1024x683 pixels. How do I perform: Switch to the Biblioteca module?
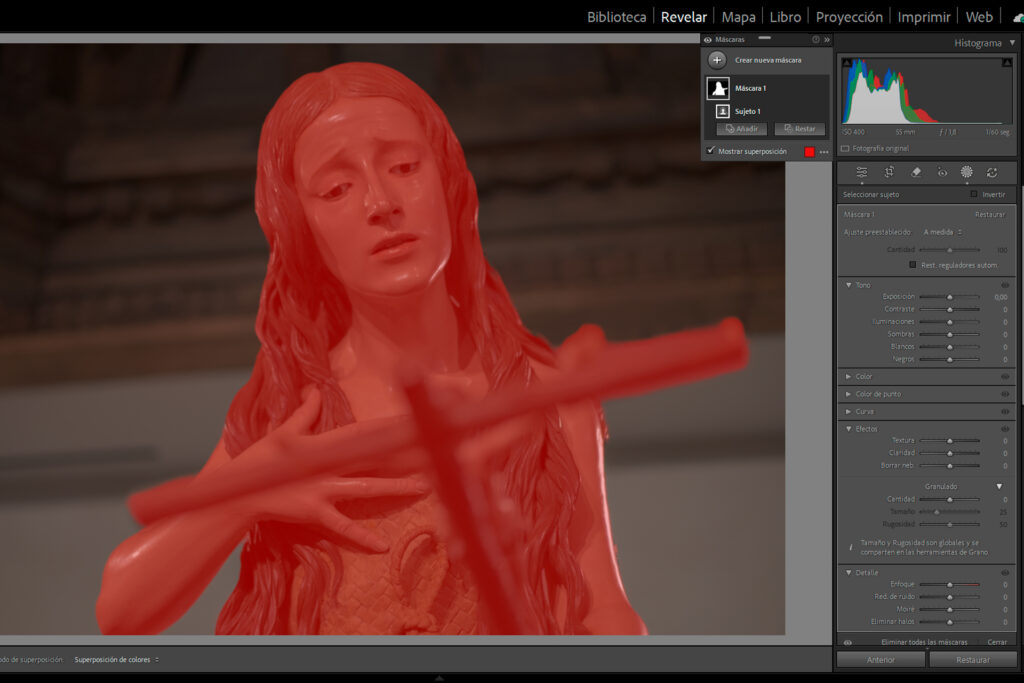pos(616,17)
